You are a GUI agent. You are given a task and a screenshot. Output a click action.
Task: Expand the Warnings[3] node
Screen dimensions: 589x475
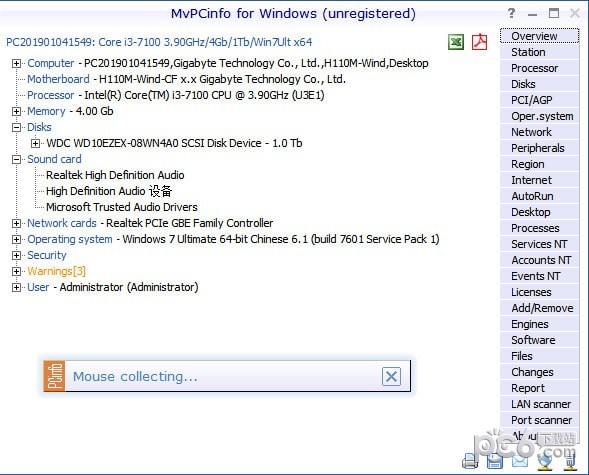coord(16,271)
